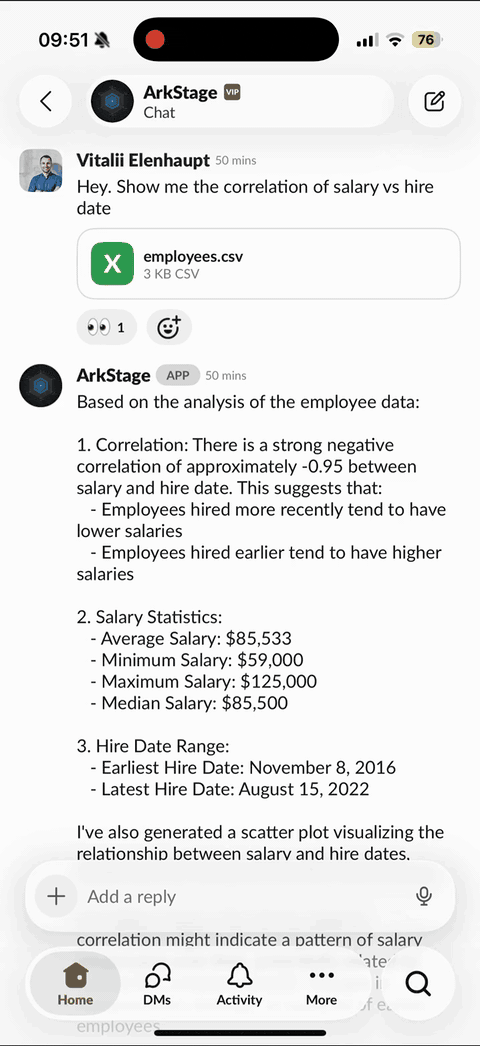Tap the plus attachment button

pos(57,896)
